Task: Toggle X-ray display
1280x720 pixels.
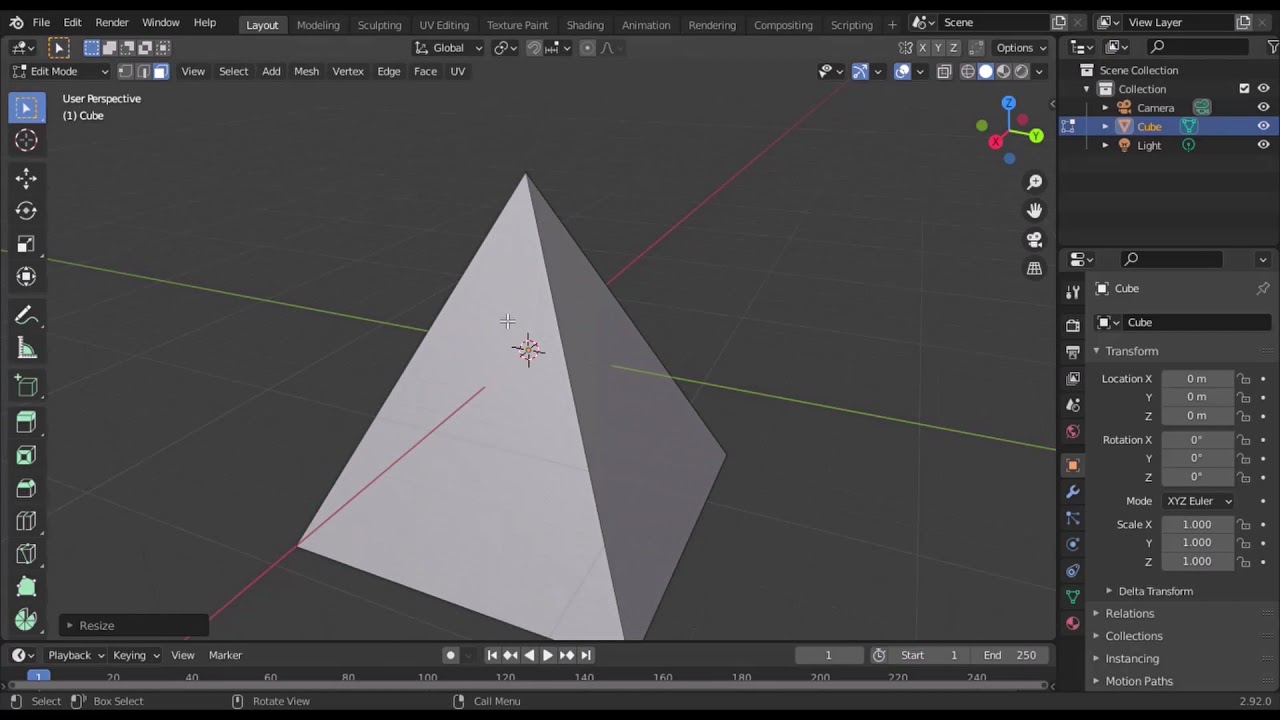Action: pos(944,71)
